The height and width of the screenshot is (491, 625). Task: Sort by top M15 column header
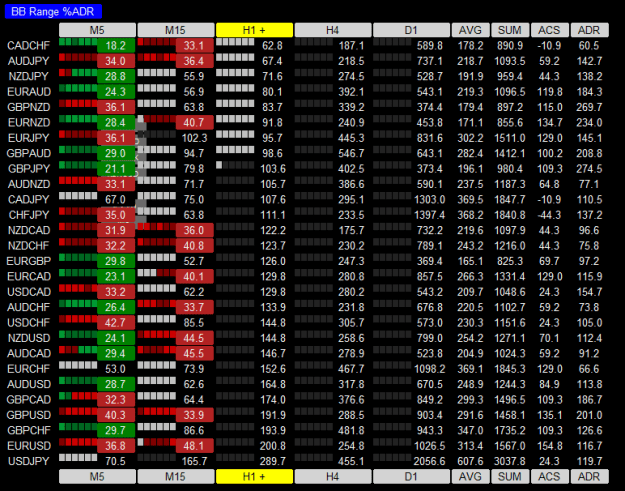tap(176, 30)
